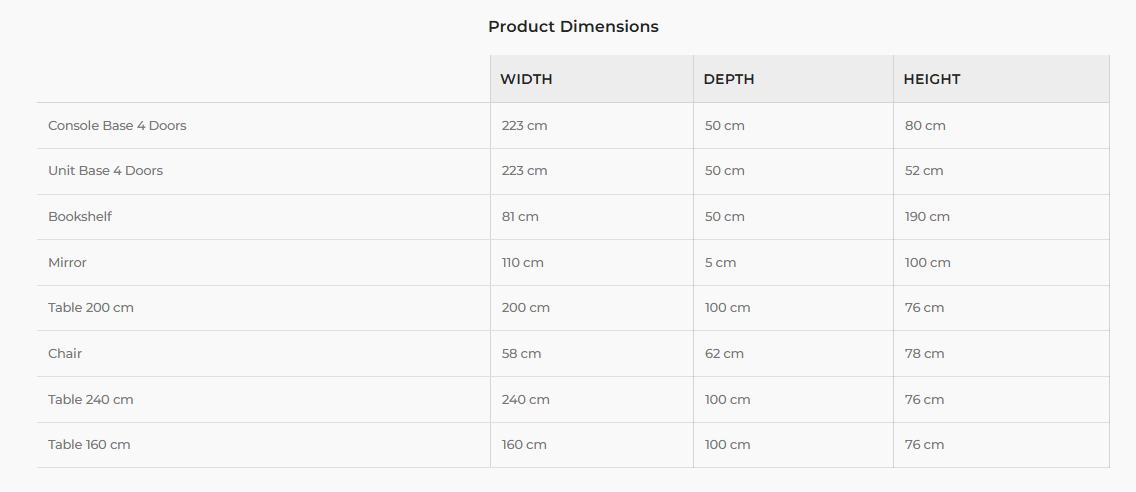Select the Mirror depth cell 5 cm
The image size is (1136, 492).
click(x=793, y=262)
